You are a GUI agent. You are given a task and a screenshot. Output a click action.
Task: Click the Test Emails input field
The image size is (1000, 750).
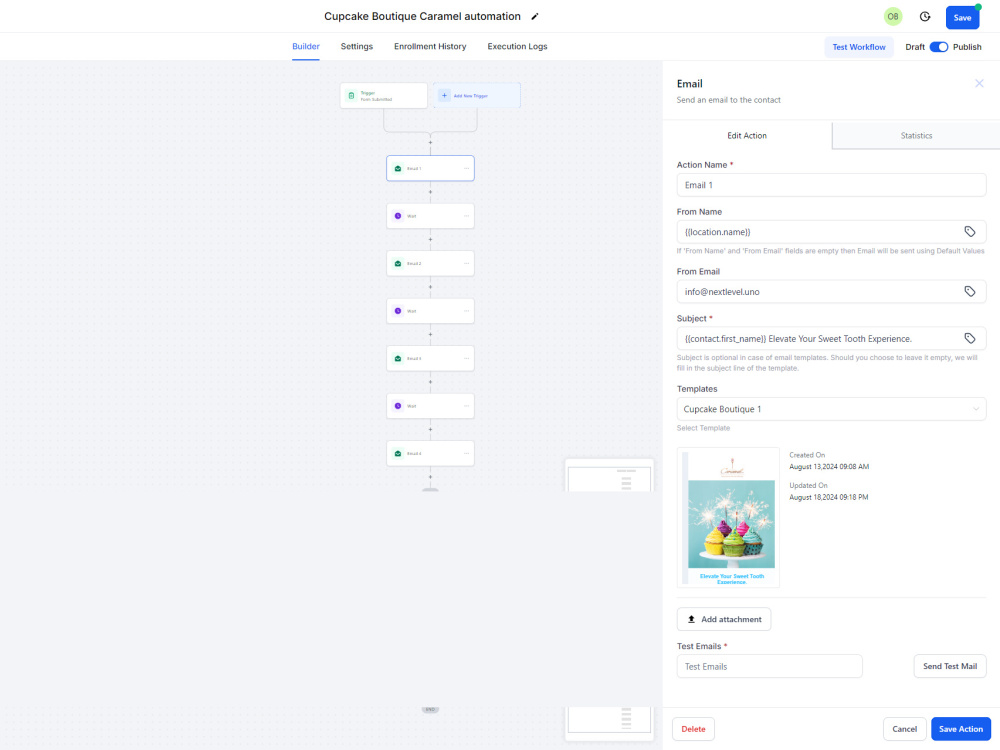[769, 666]
